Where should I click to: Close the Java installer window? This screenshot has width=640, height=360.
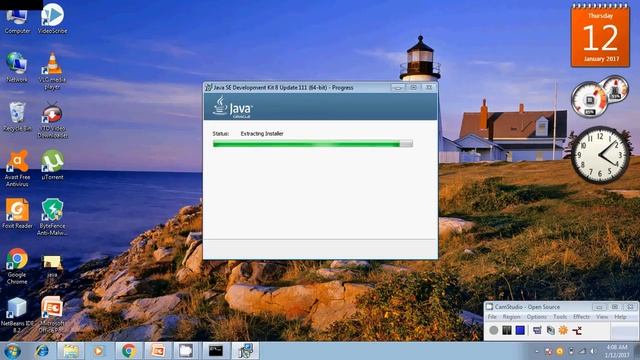(x=429, y=87)
